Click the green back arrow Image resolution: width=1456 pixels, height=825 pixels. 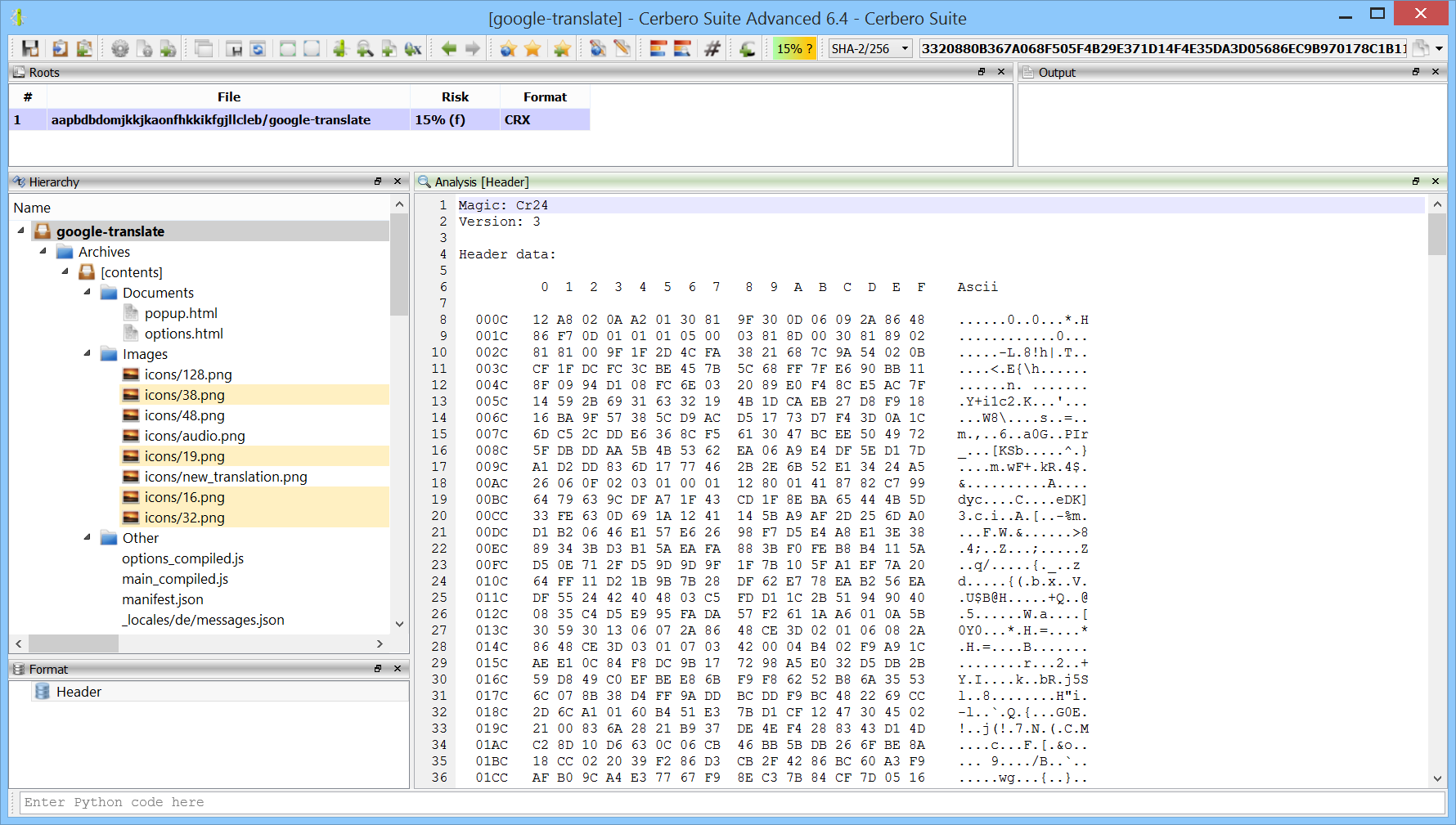click(448, 49)
